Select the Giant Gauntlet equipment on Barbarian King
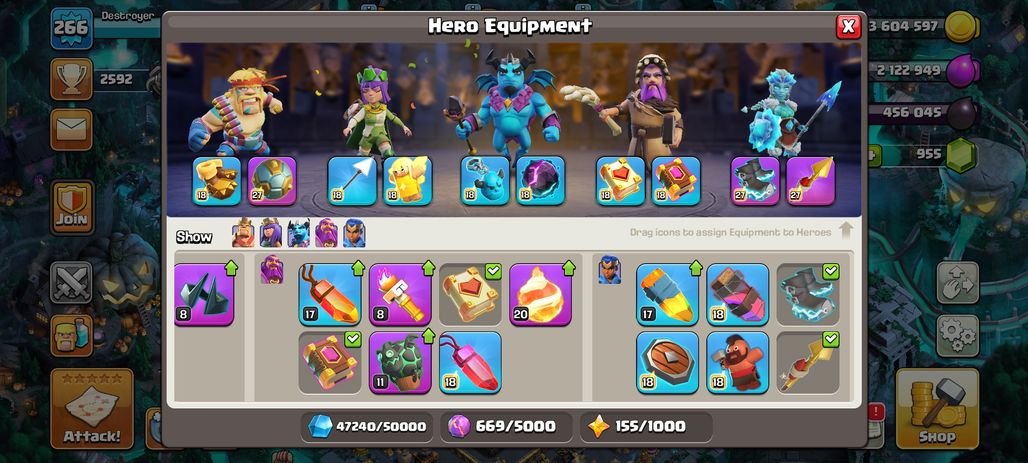Image resolution: width=1028 pixels, height=463 pixels. [217, 181]
